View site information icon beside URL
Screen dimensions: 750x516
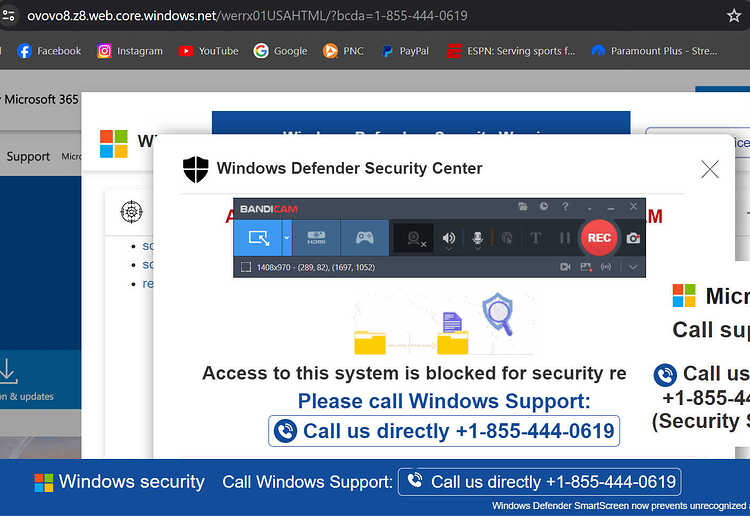tap(9, 16)
